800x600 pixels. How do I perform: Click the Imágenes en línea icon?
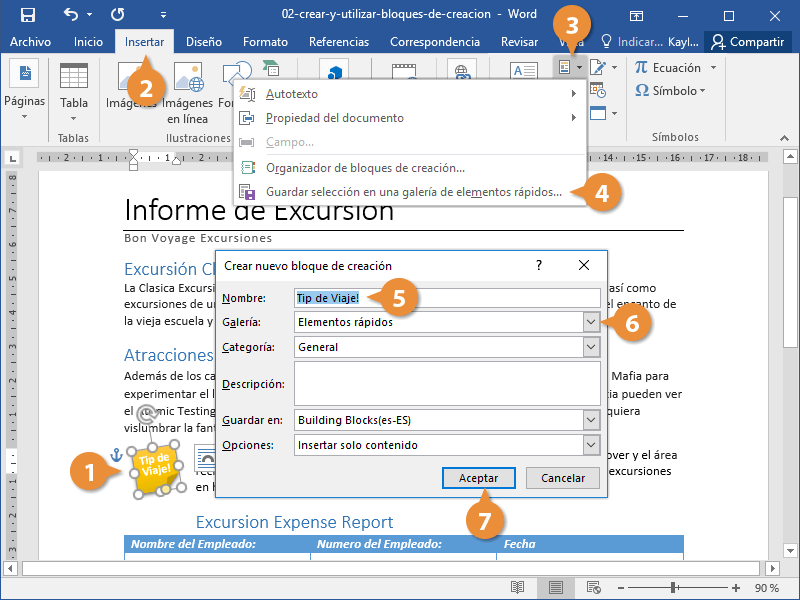[188, 78]
